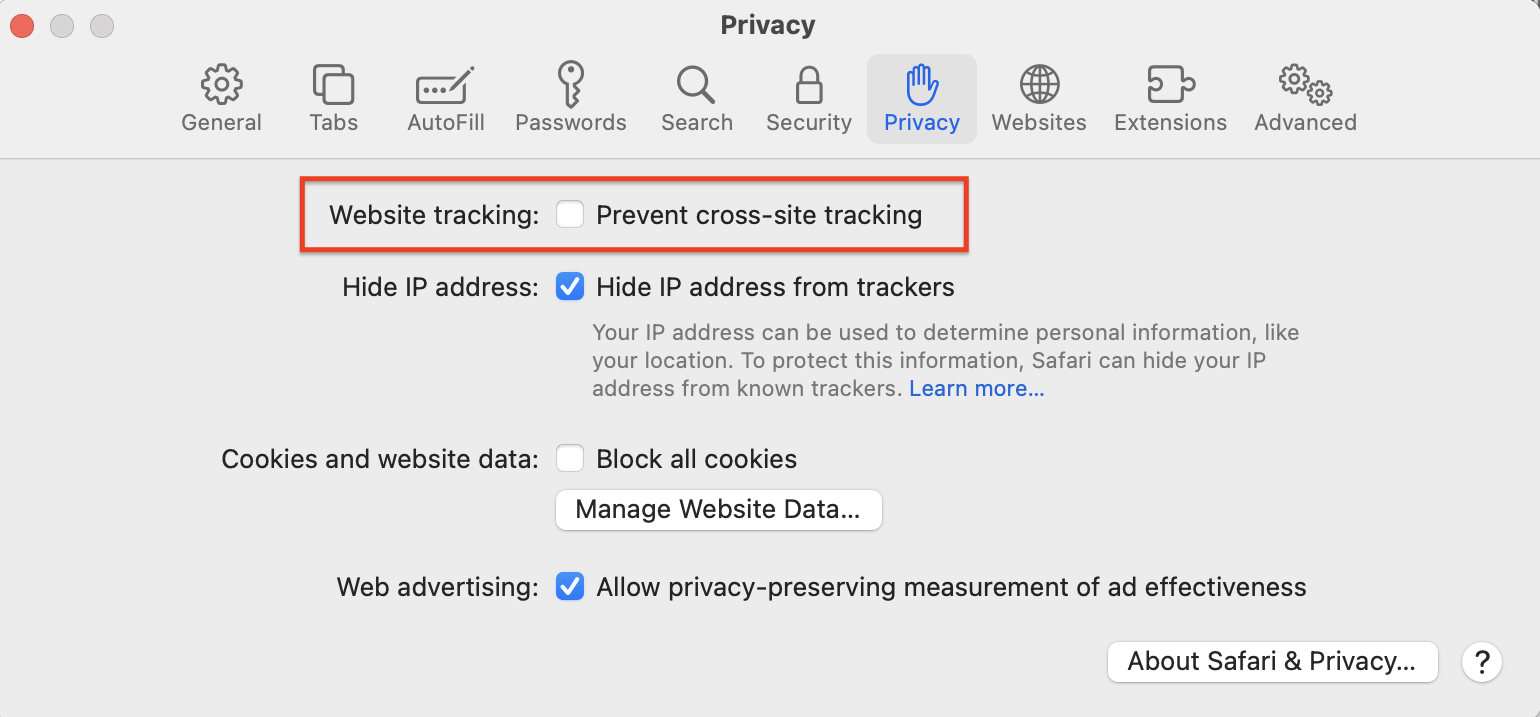This screenshot has height=717, width=1540.
Task: Open Extensions puzzle piece icon
Action: [x=1170, y=86]
